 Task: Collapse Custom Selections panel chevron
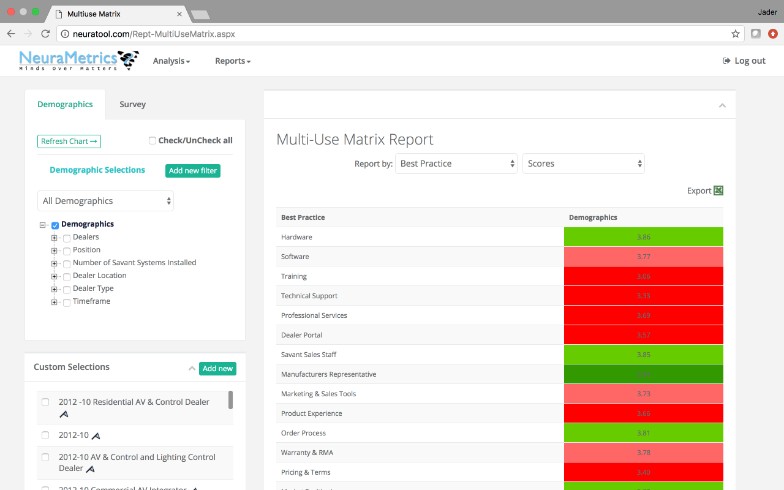coord(192,368)
